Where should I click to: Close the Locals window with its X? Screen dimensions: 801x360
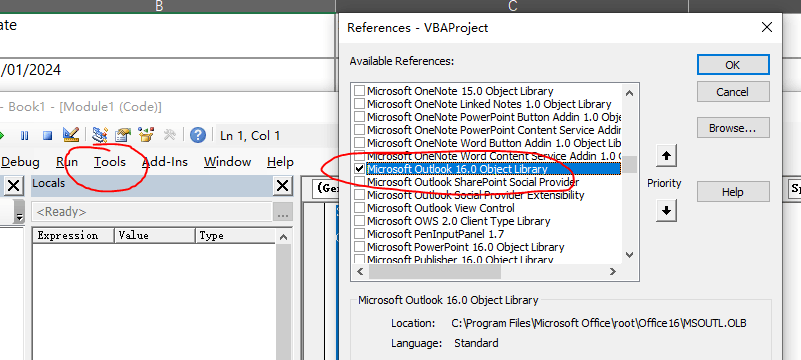click(282, 186)
